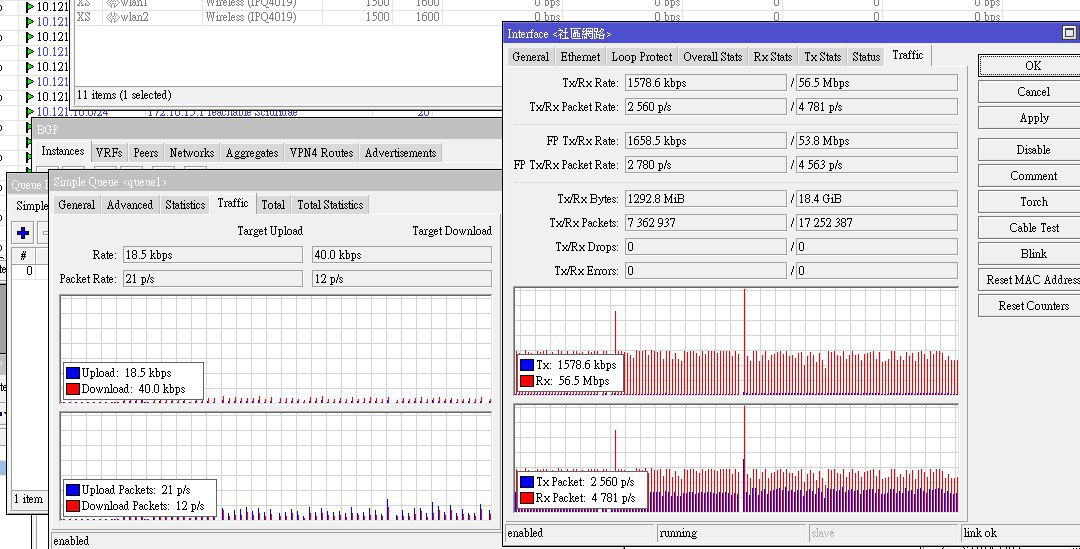Select the wlan2 row's Wireless (IPQ4019) cell
The image size is (1080, 549).
point(262,17)
